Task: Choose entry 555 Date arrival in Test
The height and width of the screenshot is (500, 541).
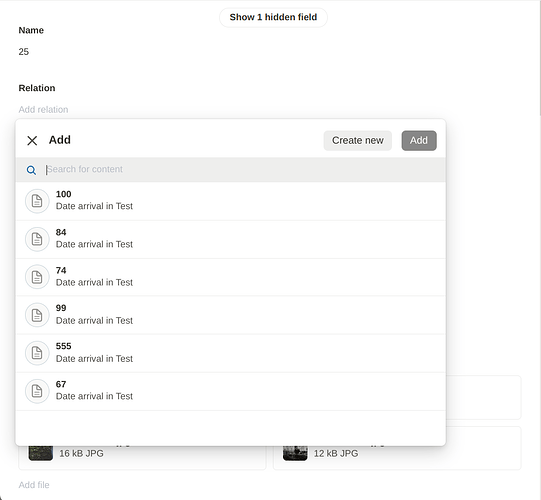Action: (230, 353)
